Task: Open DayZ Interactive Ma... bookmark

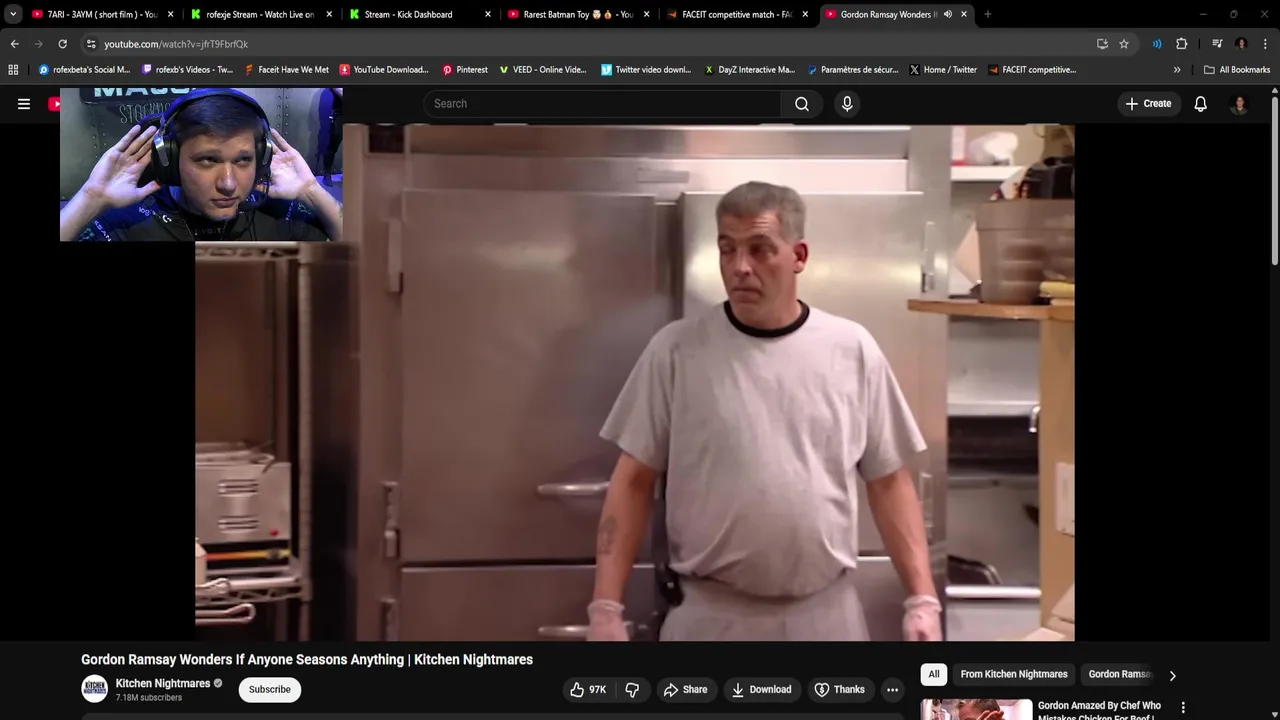Action: 749,70
